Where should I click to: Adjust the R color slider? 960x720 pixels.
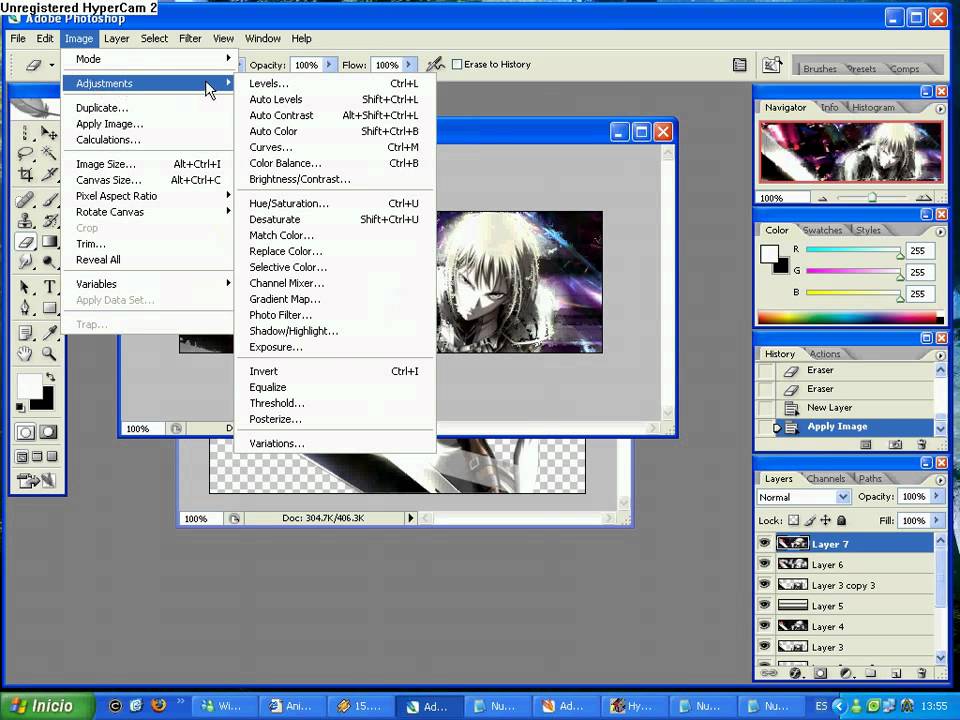[x=855, y=250]
